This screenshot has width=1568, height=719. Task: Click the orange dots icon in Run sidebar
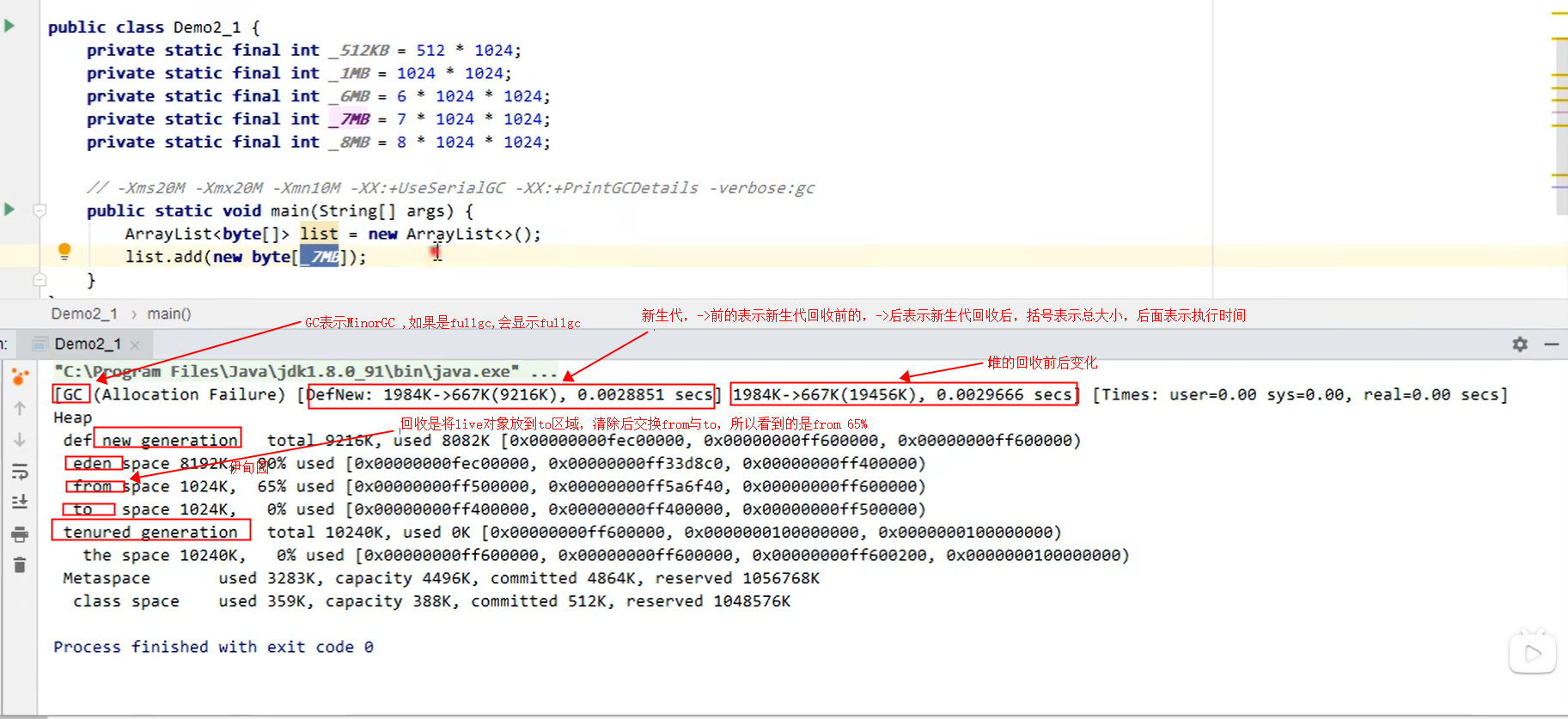(20, 376)
